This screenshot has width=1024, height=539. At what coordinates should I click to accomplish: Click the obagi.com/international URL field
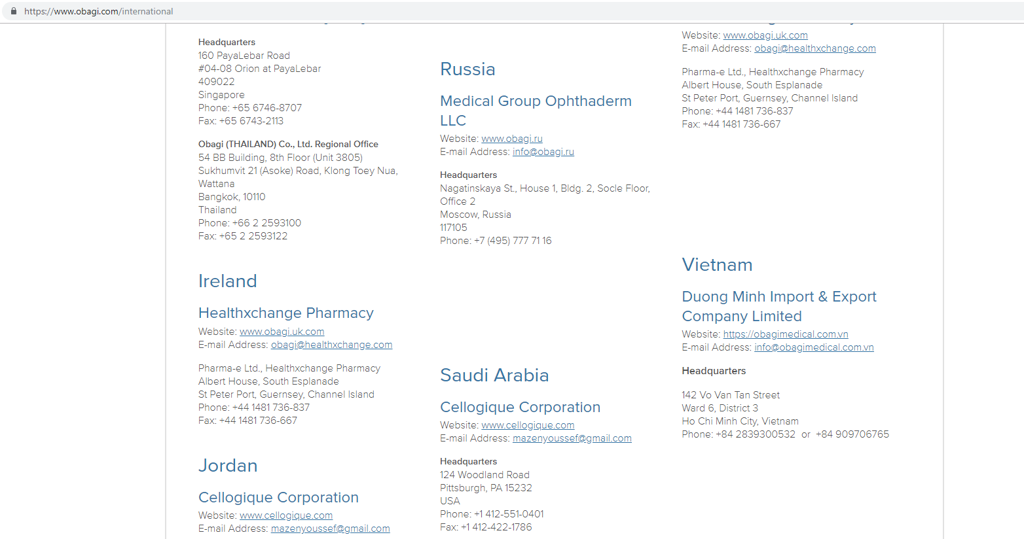coord(98,11)
